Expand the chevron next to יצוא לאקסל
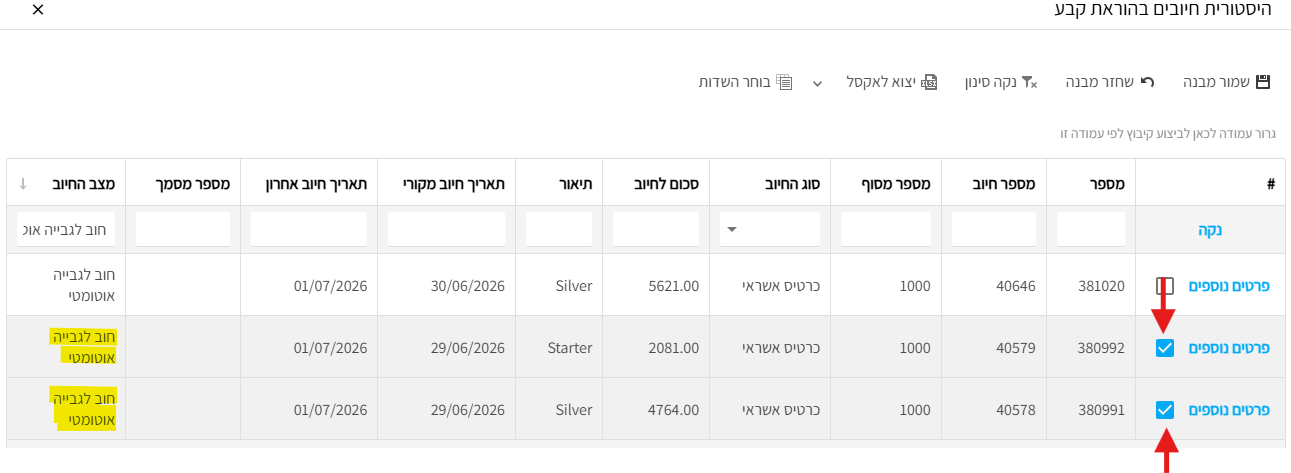Viewport: 1291px width, 473px height. (x=817, y=83)
